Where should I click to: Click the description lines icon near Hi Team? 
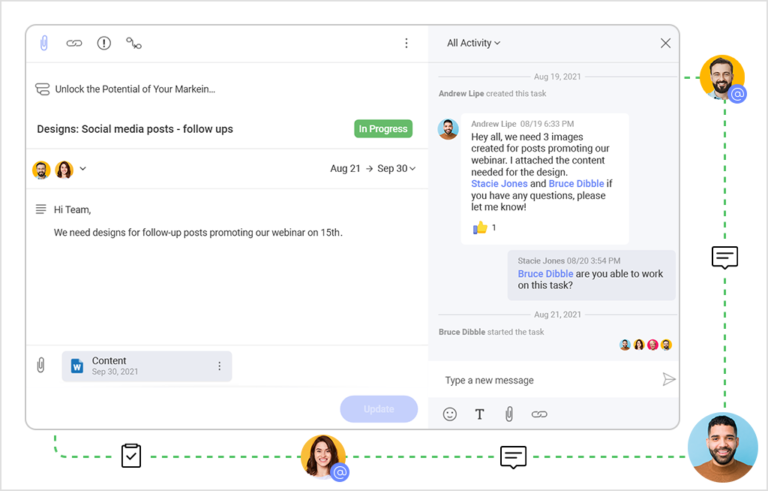41,209
